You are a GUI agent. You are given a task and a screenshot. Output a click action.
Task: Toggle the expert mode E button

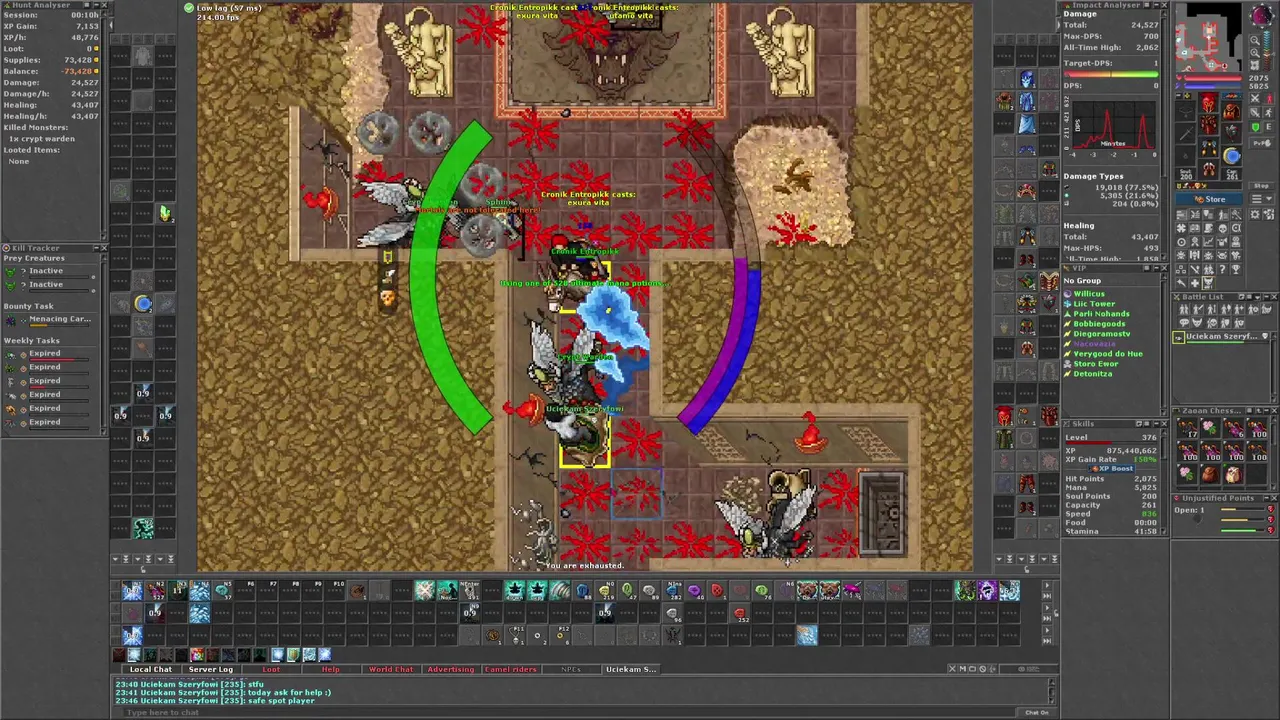tap(1268, 127)
